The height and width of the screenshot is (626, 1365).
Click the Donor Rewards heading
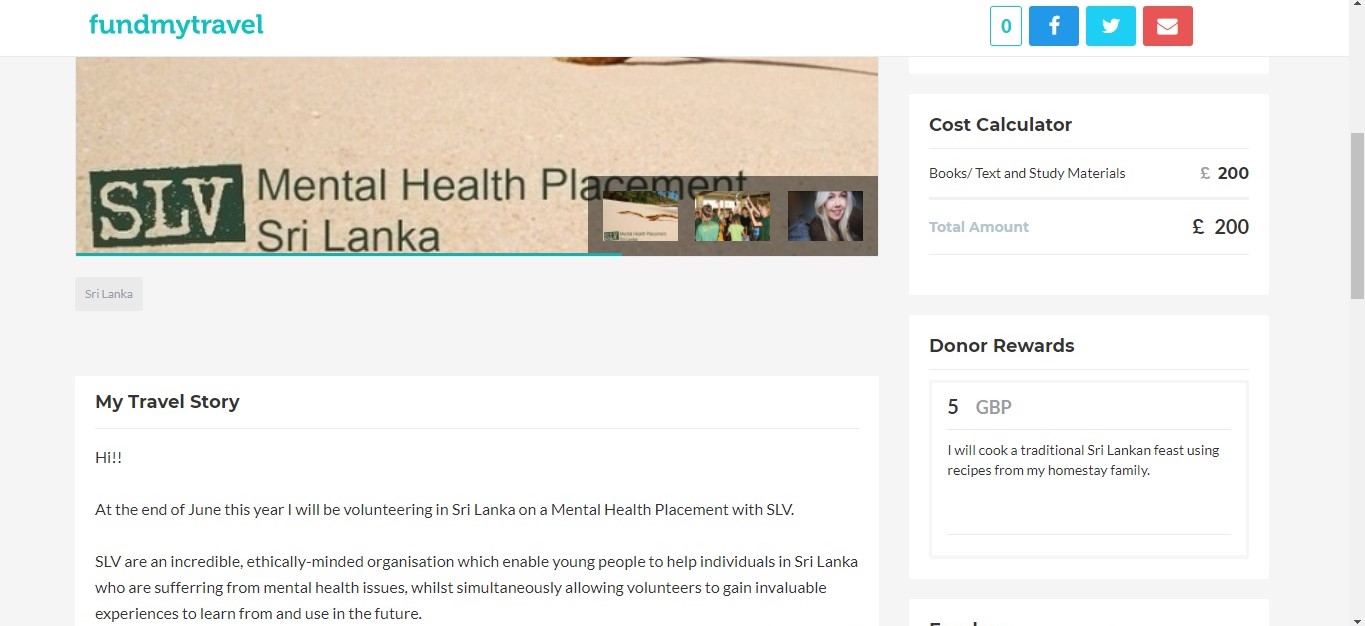click(1001, 346)
